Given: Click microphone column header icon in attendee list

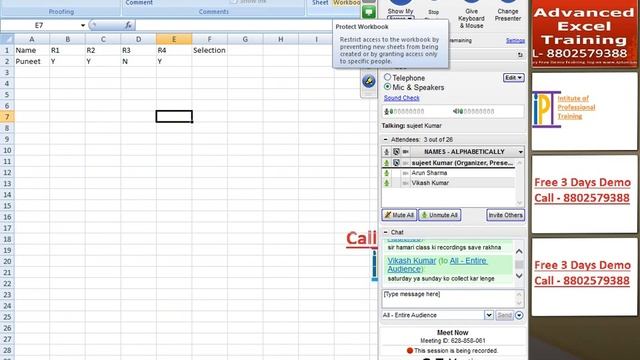Looking at the screenshot, I should point(387,152).
